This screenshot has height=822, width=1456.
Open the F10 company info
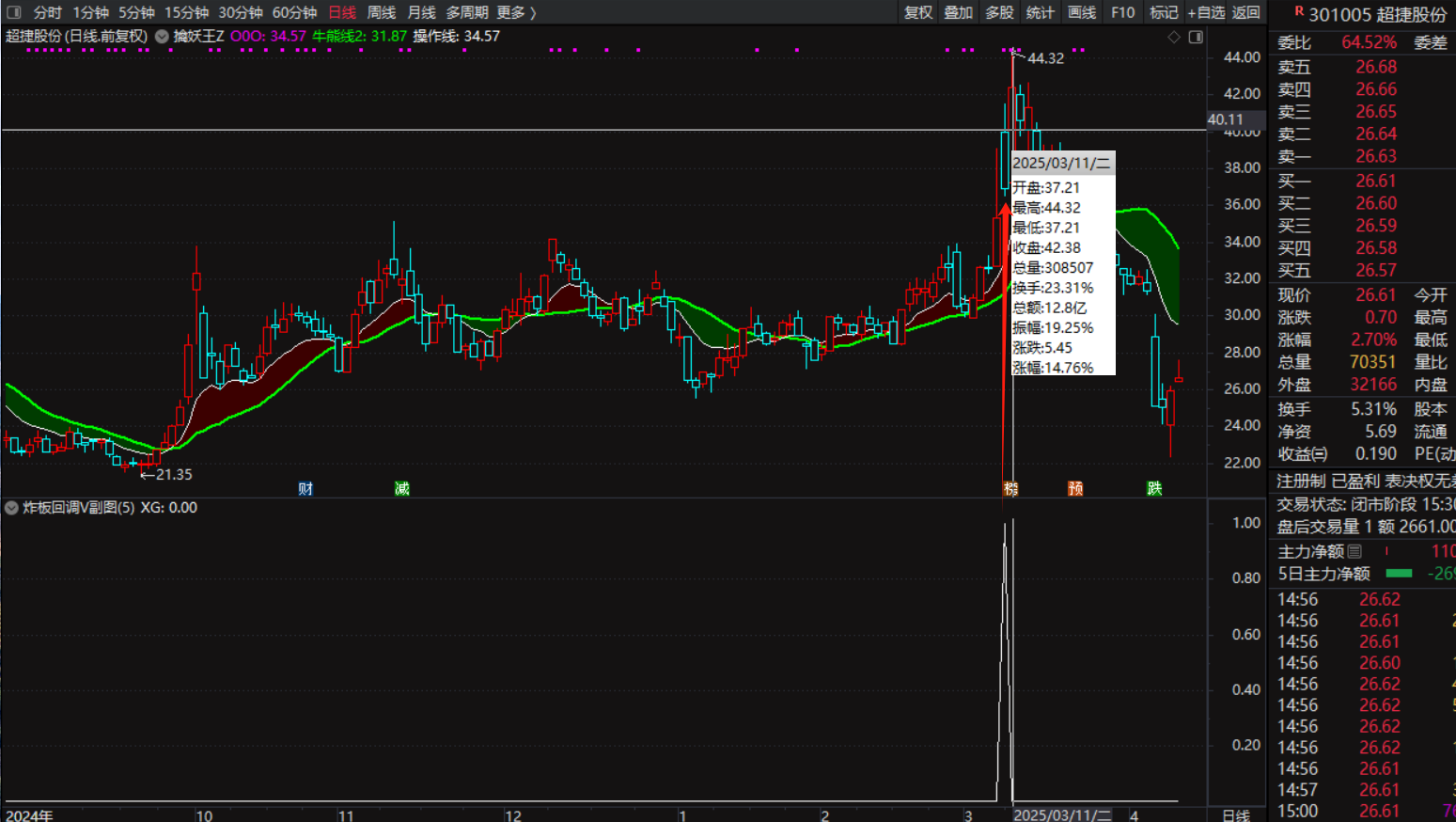(x=1122, y=12)
